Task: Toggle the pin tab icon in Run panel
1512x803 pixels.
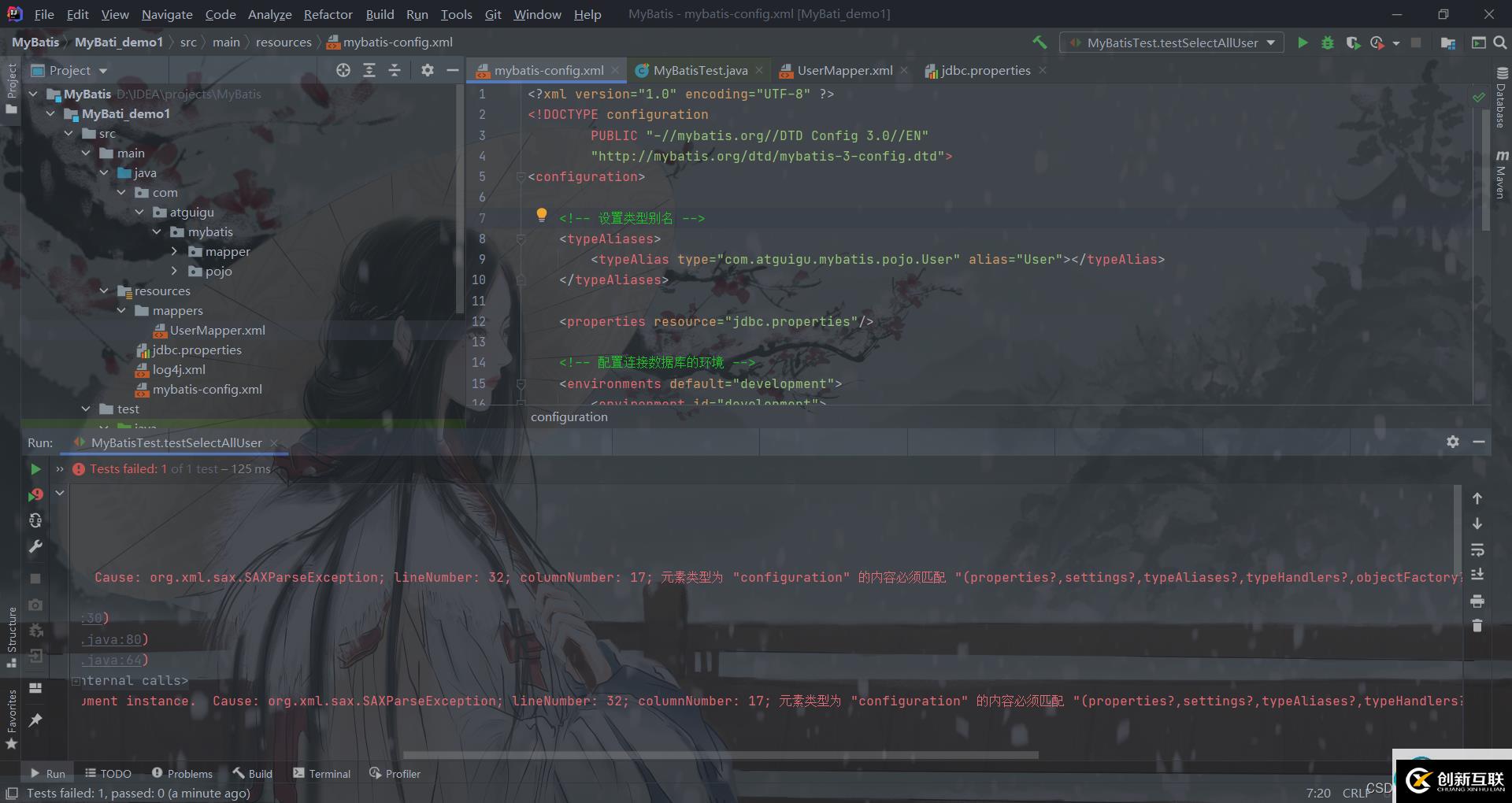Action: tap(35, 720)
